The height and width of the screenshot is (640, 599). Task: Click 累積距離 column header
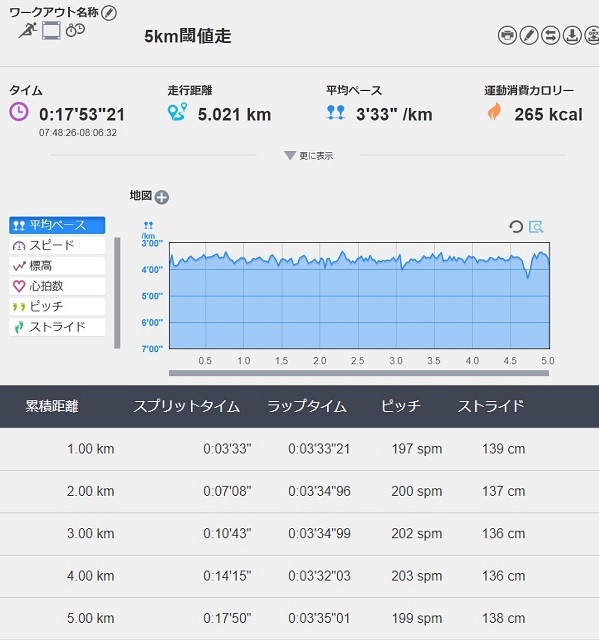tap(52, 406)
